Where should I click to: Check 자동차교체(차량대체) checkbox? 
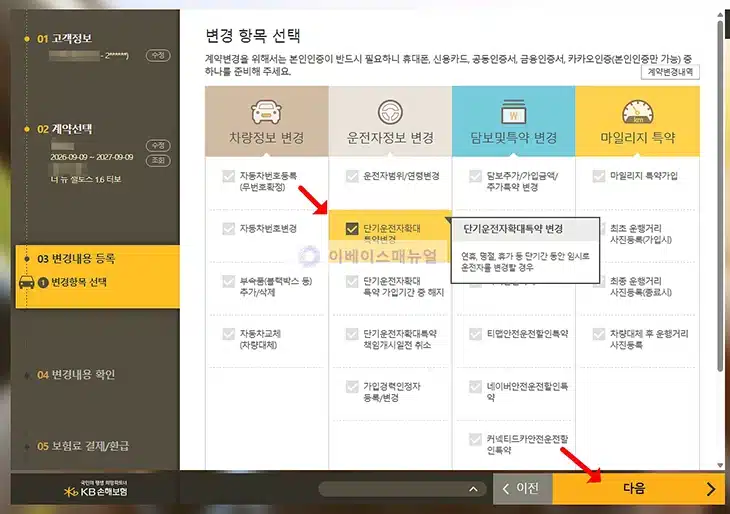click(x=229, y=334)
